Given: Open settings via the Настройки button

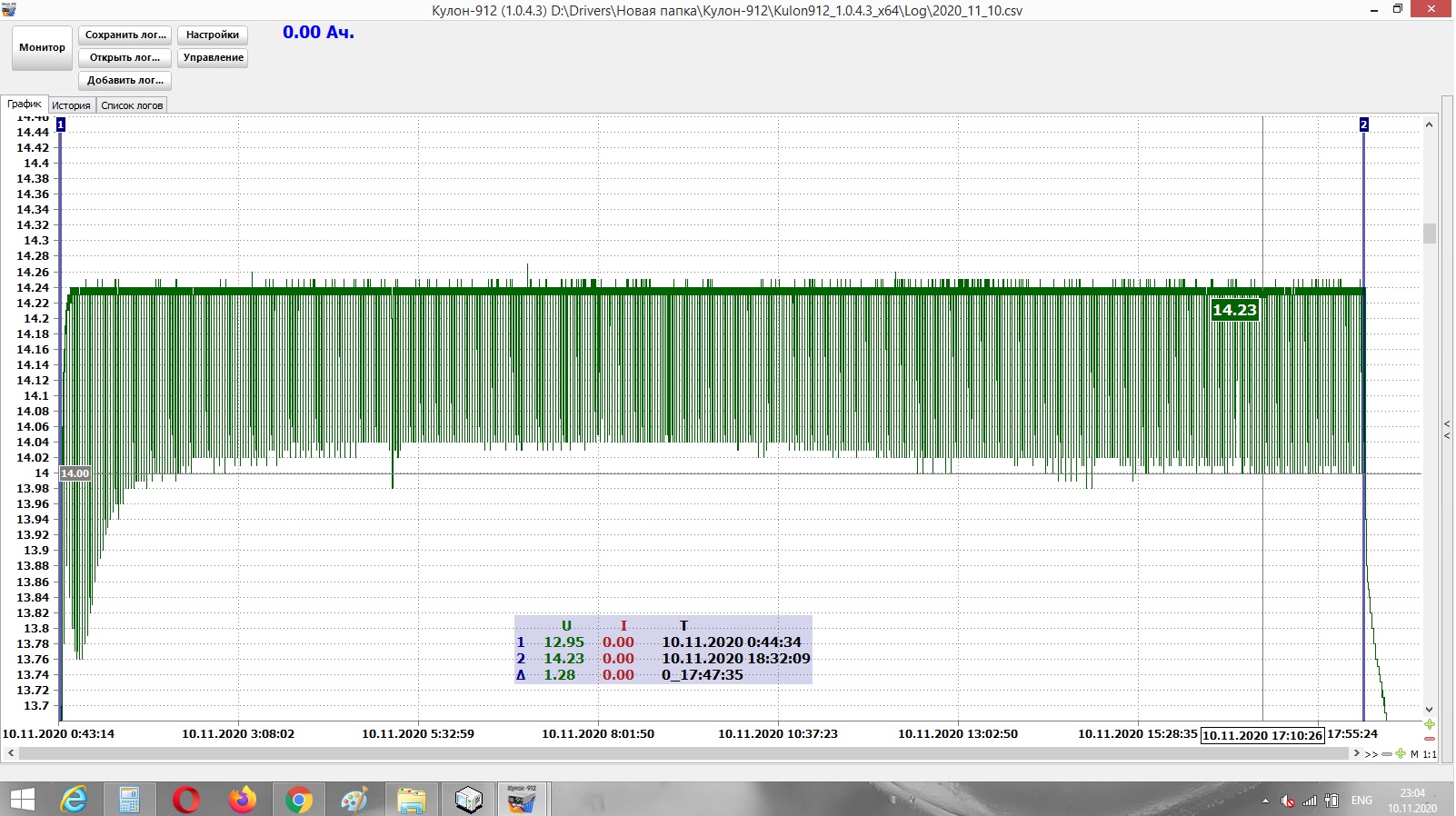Looking at the screenshot, I should pos(213,35).
